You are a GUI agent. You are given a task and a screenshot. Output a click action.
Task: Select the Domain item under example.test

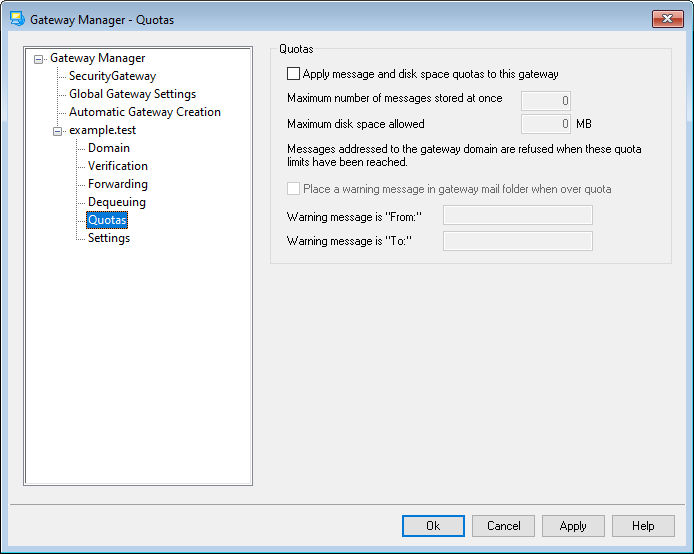pyautogui.click(x=108, y=148)
